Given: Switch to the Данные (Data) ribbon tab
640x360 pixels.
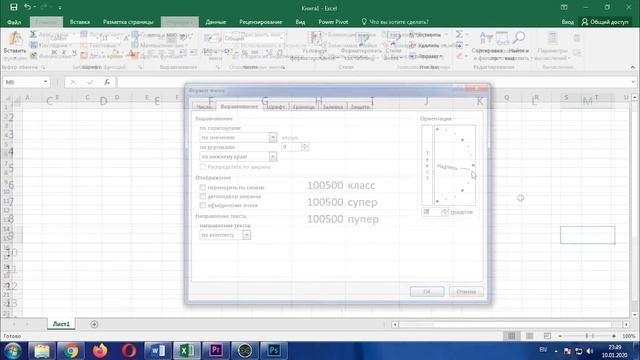Looking at the screenshot, I should point(216,22).
